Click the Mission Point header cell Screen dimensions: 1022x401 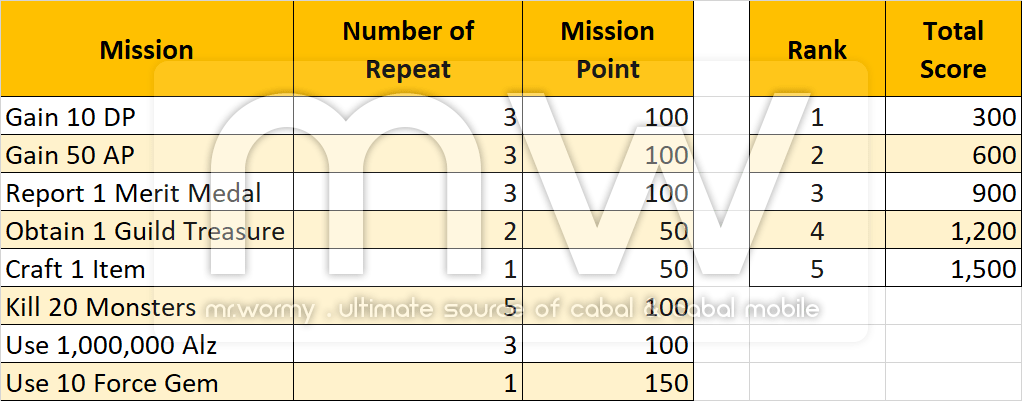tap(608, 49)
